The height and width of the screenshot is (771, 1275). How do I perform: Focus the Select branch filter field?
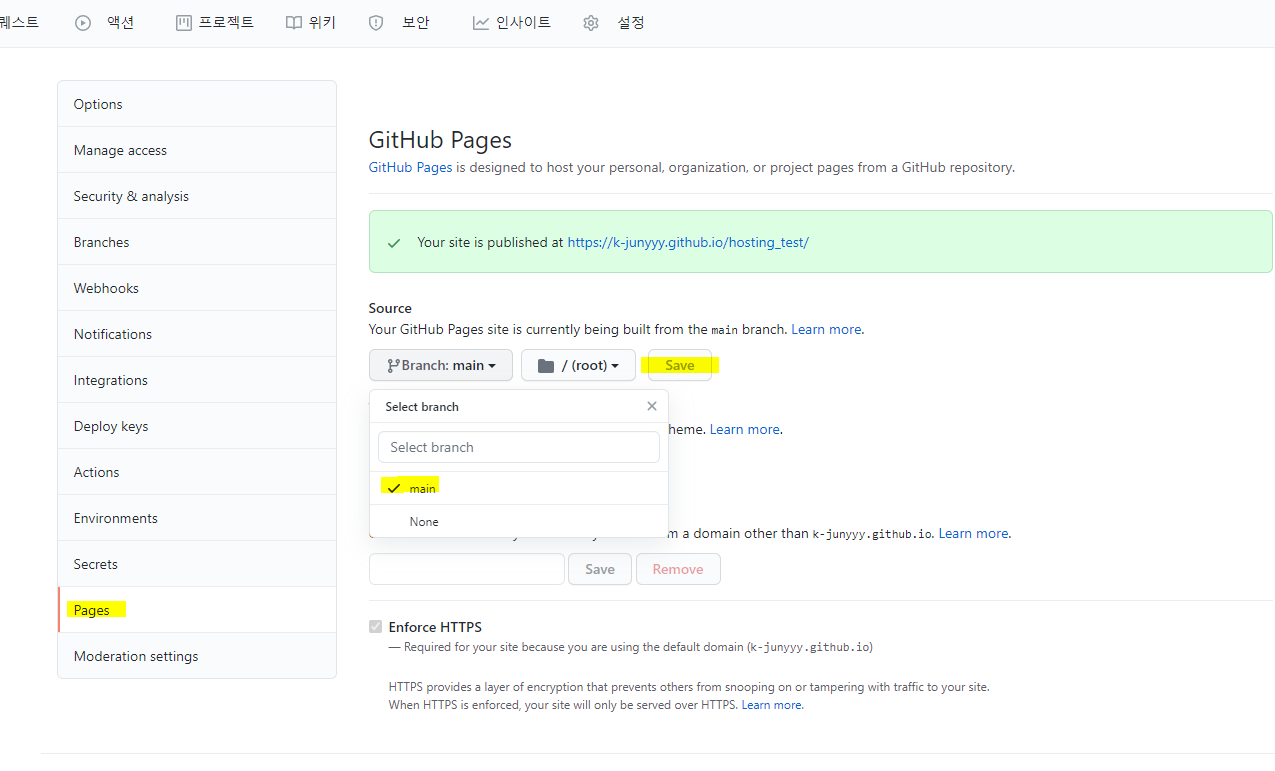coord(519,447)
